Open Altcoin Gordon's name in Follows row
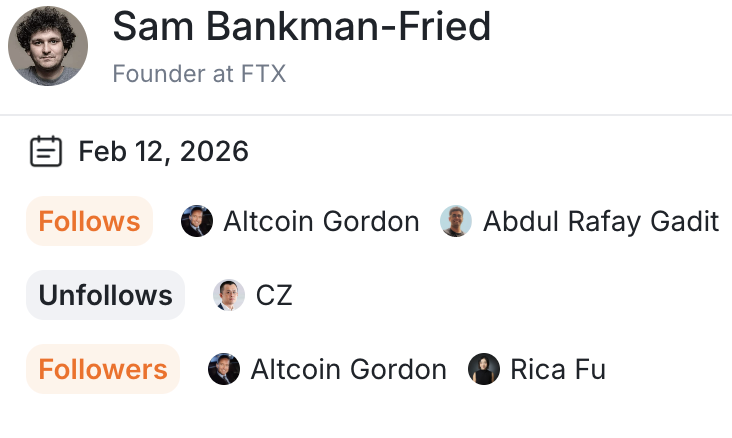 [321, 221]
